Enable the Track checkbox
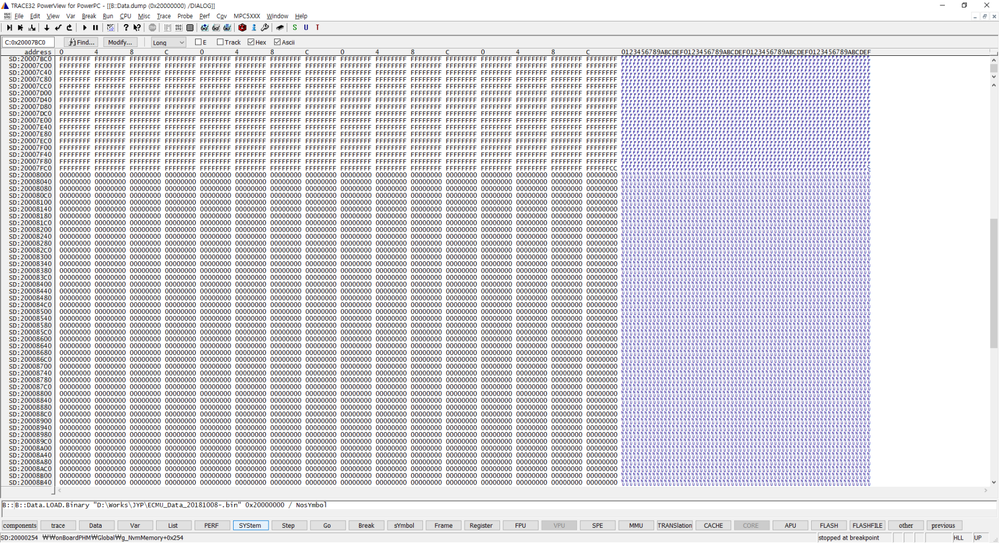Screen dimensions: 999x543 [x=220, y=42]
